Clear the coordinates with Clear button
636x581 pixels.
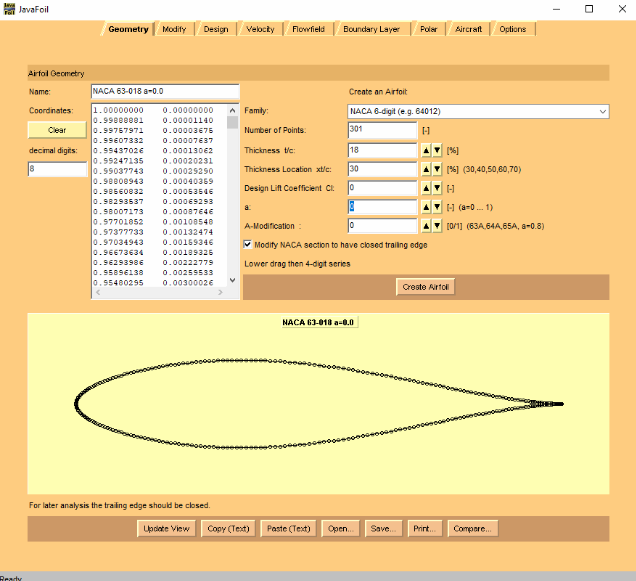[x=58, y=130]
